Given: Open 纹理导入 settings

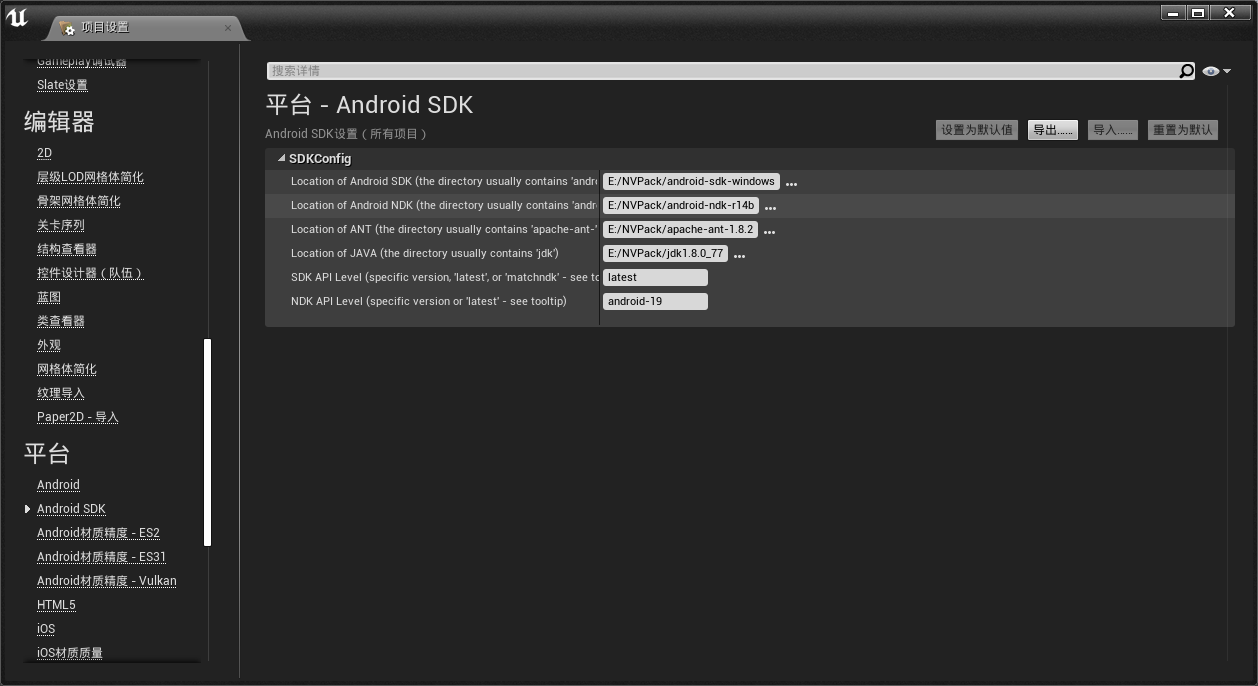Looking at the screenshot, I should [x=61, y=393].
